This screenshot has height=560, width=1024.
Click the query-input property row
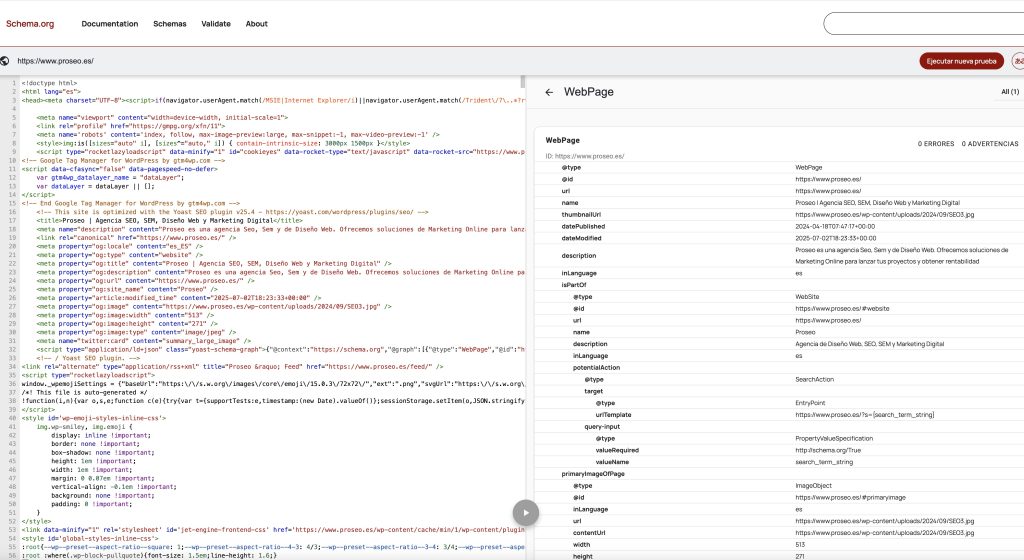point(603,426)
